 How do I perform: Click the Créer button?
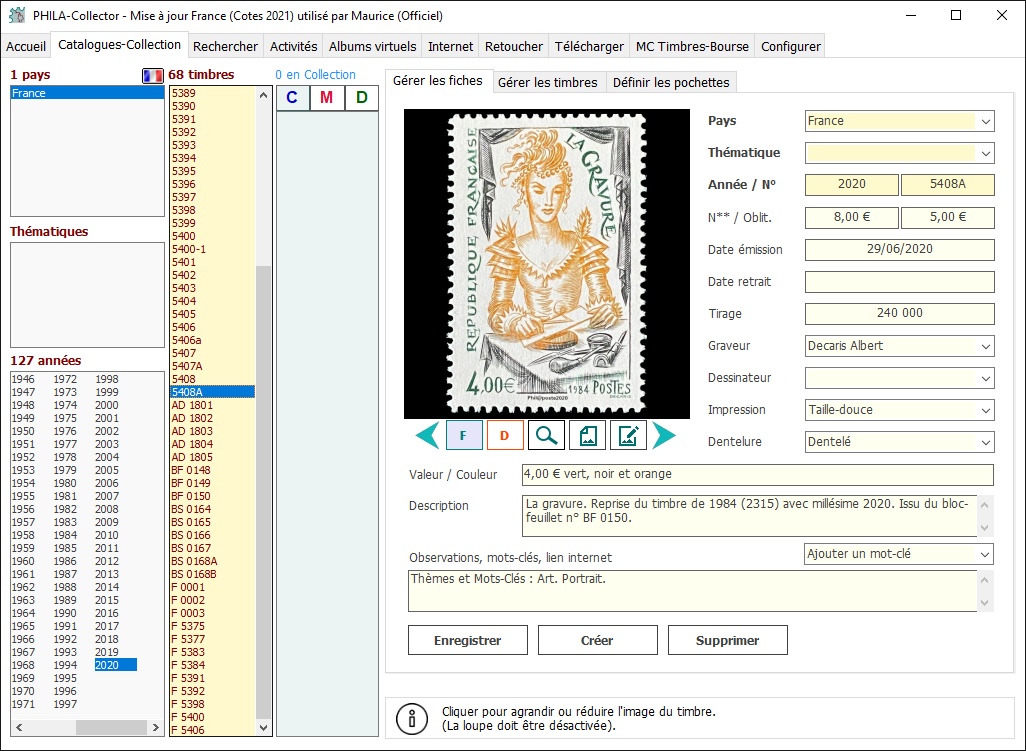[597, 640]
